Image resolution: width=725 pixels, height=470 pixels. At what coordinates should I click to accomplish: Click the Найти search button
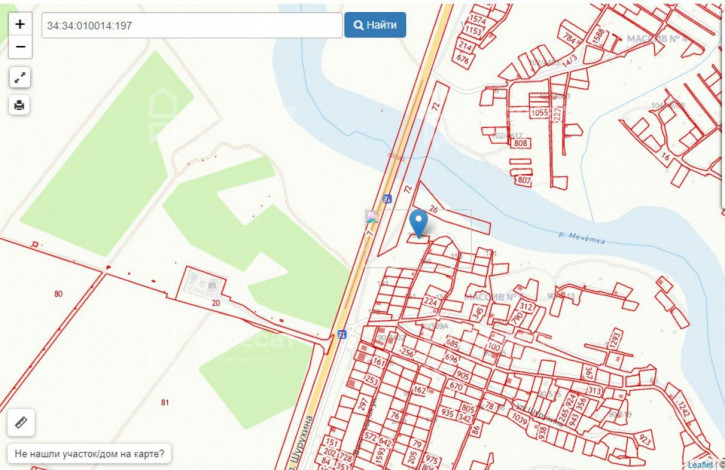click(375, 25)
